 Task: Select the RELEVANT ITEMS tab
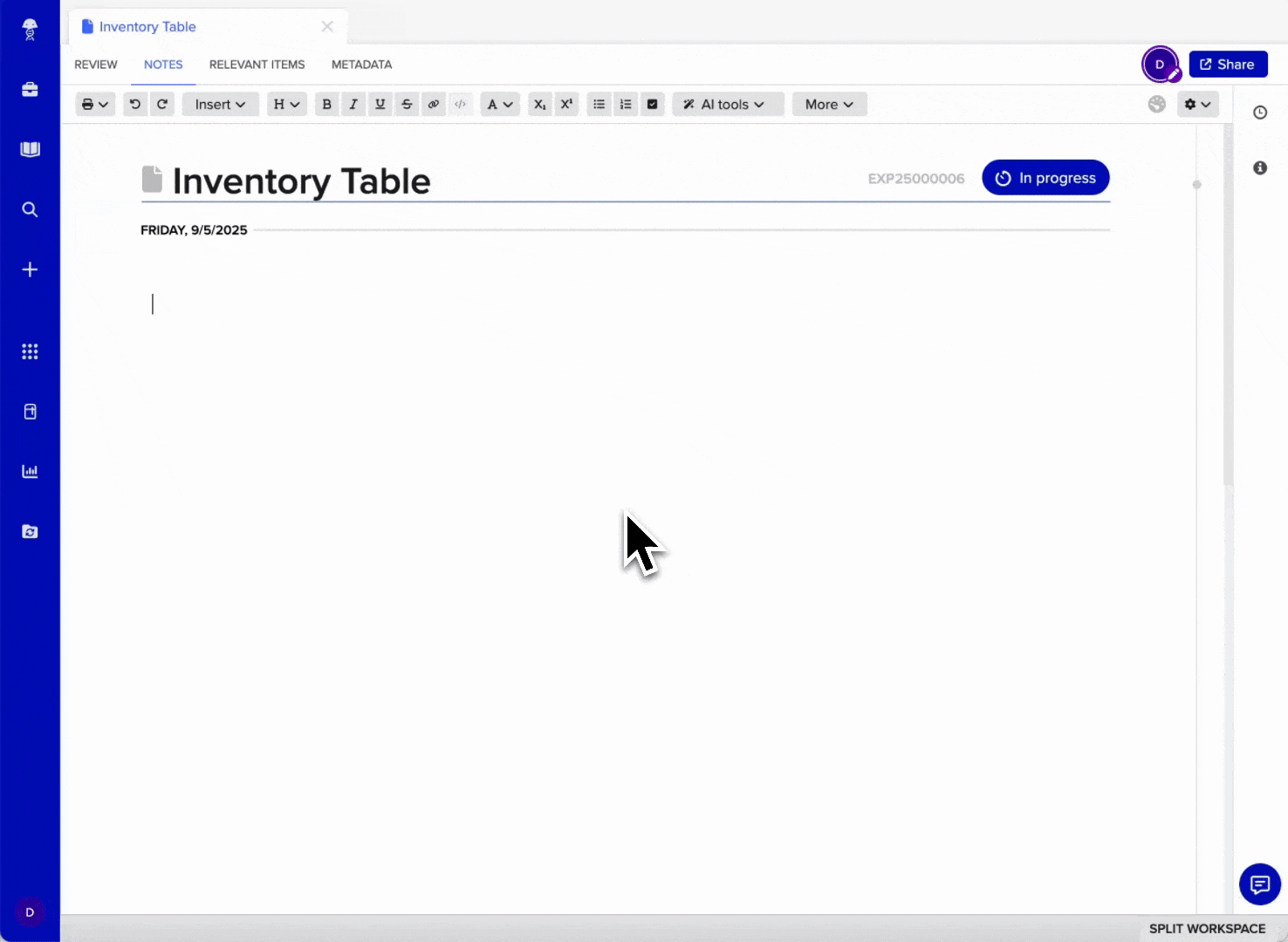(x=257, y=64)
